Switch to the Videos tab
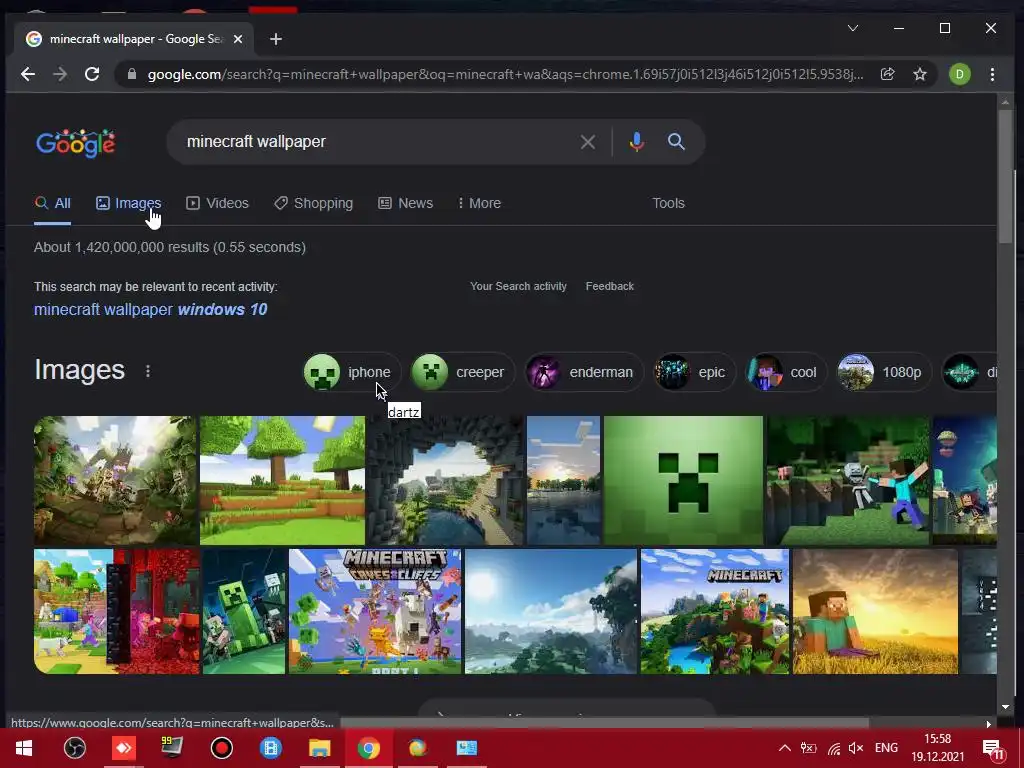The height and width of the screenshot is (768, 1024). coord(217,203)
